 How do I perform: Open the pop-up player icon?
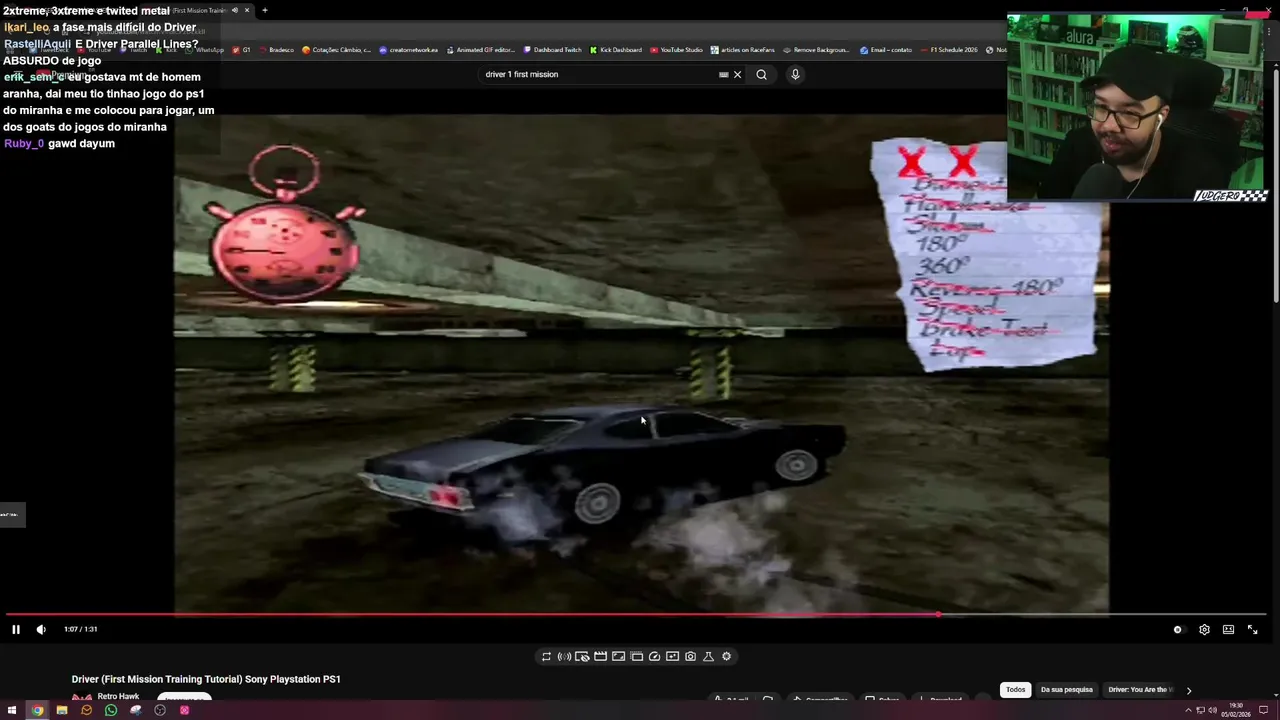[636, 656]
